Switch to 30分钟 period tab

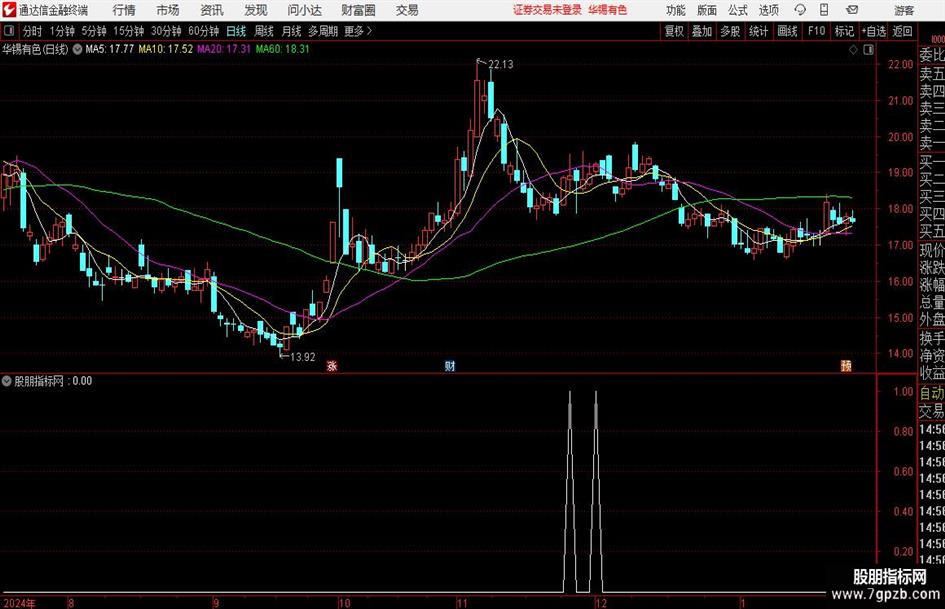(166, 31)
